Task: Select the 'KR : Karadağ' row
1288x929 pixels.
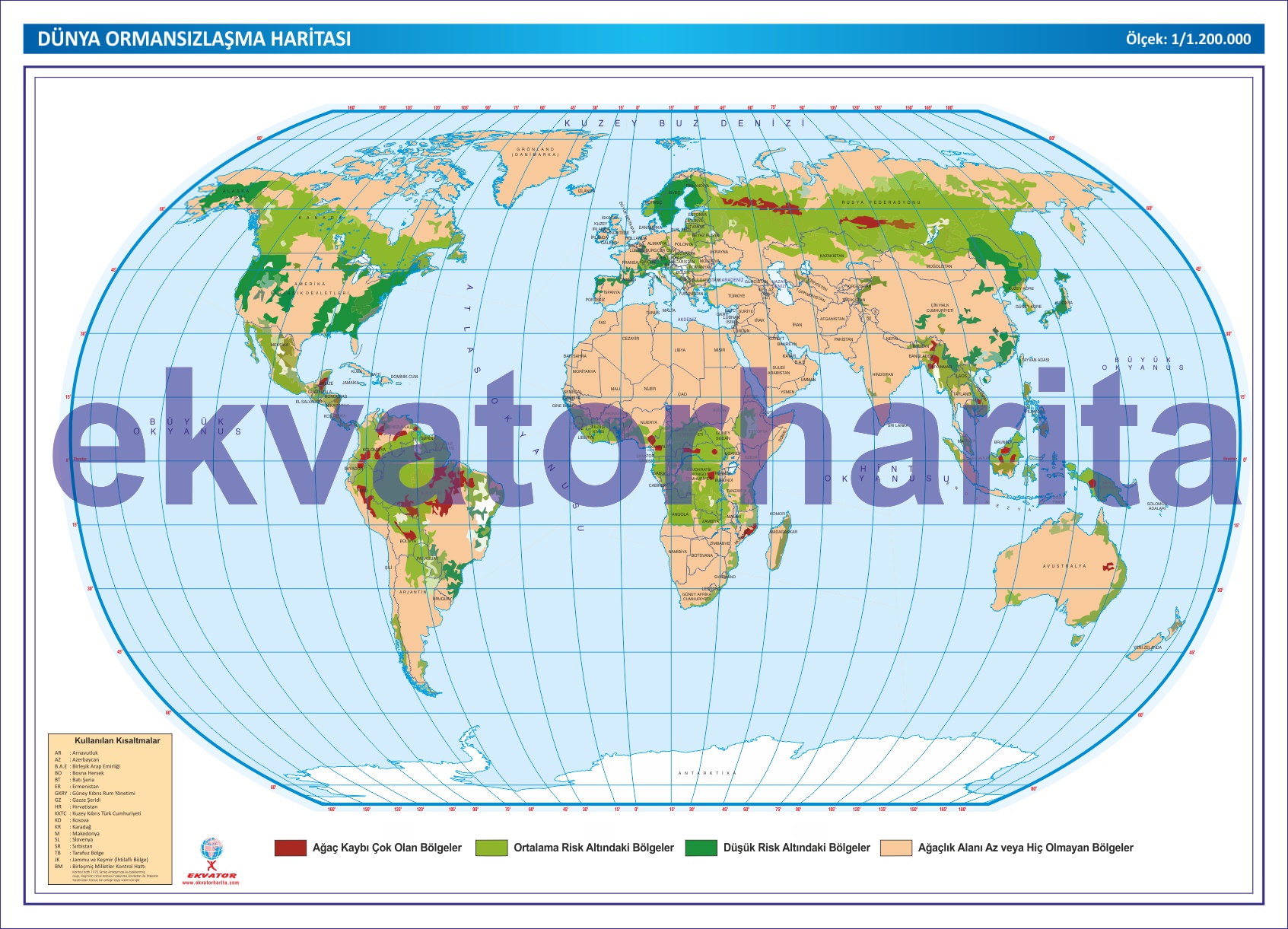Action: (x=72, y=827)
